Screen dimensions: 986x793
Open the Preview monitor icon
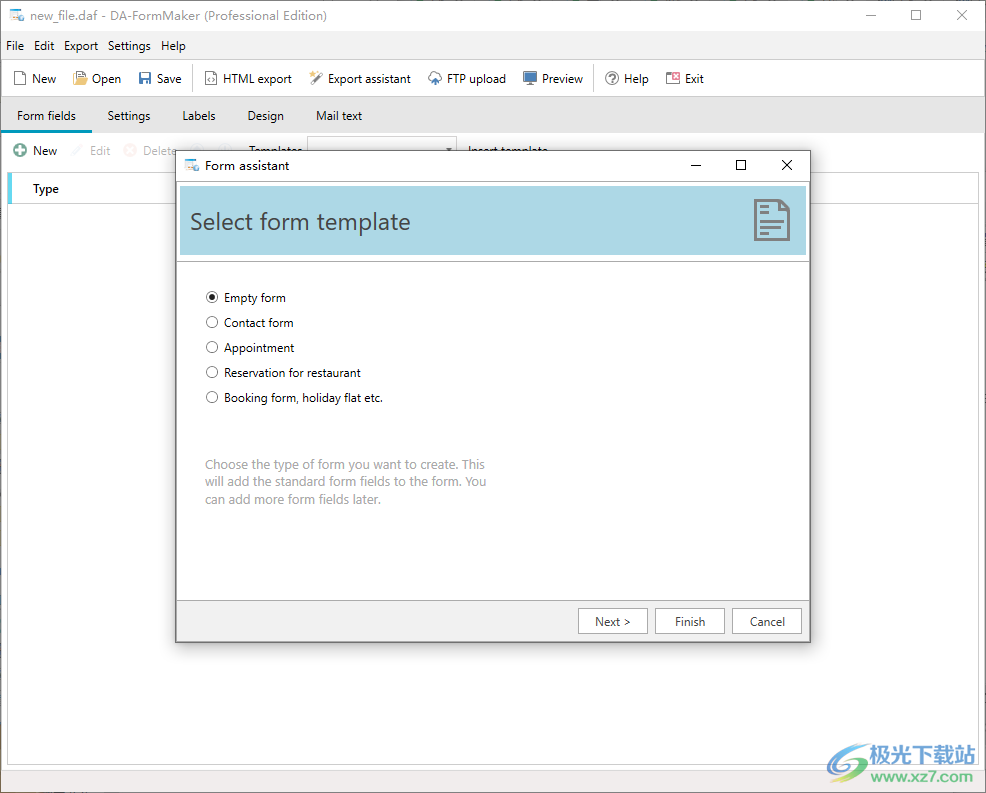tap(530, 79)
